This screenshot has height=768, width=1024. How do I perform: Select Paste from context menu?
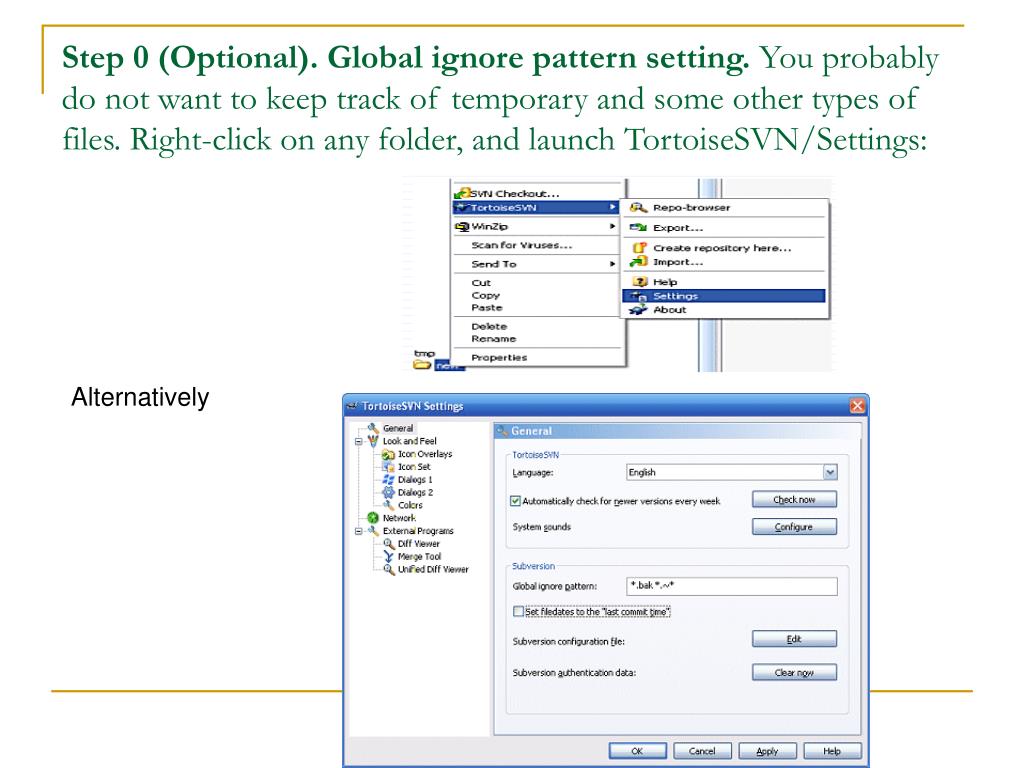tap(487, 308)
